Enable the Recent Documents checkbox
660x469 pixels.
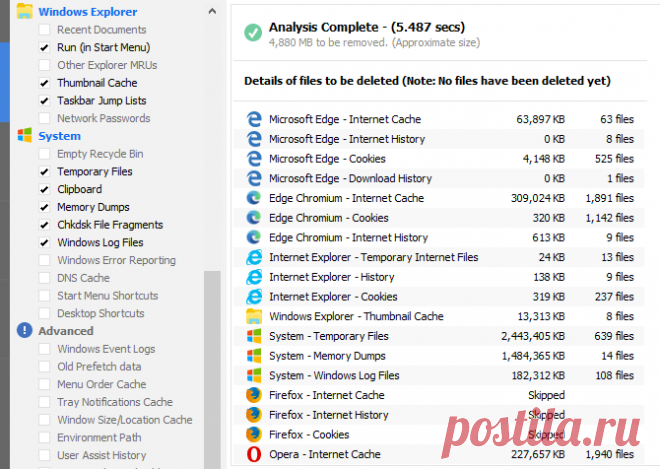coord(44,30)
